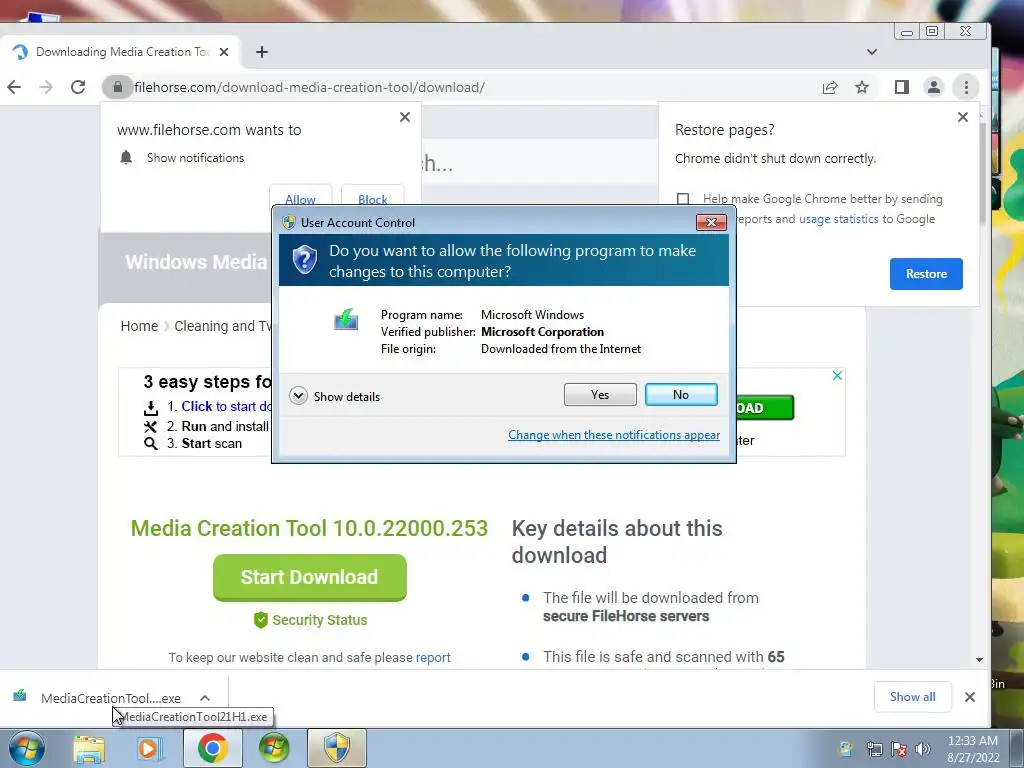Click the Chrome forward arrow
The width and height of the screenshot is (1024, 768).
46,87
